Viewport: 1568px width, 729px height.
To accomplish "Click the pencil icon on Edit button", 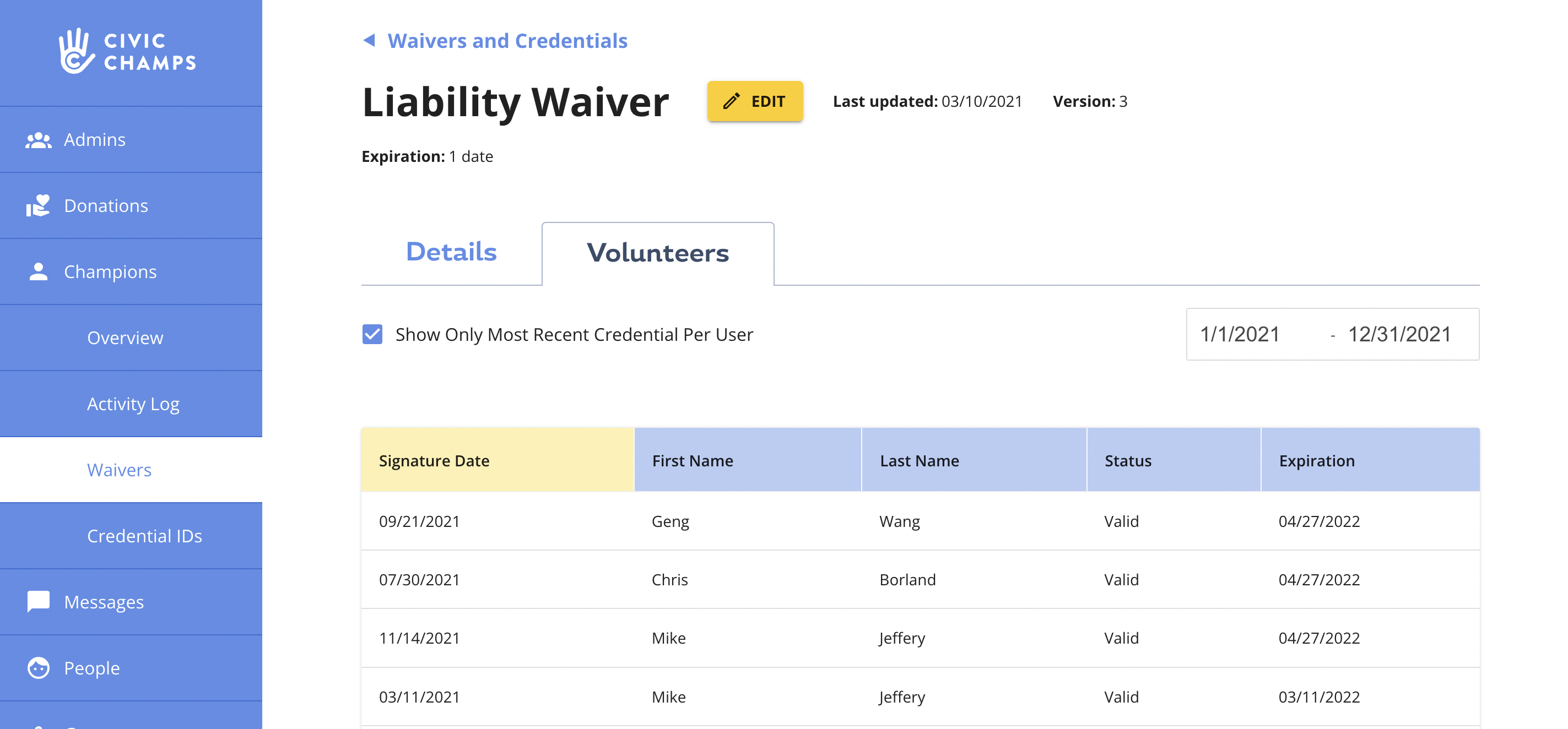I will pyautogui.click(x=731, y=101).
